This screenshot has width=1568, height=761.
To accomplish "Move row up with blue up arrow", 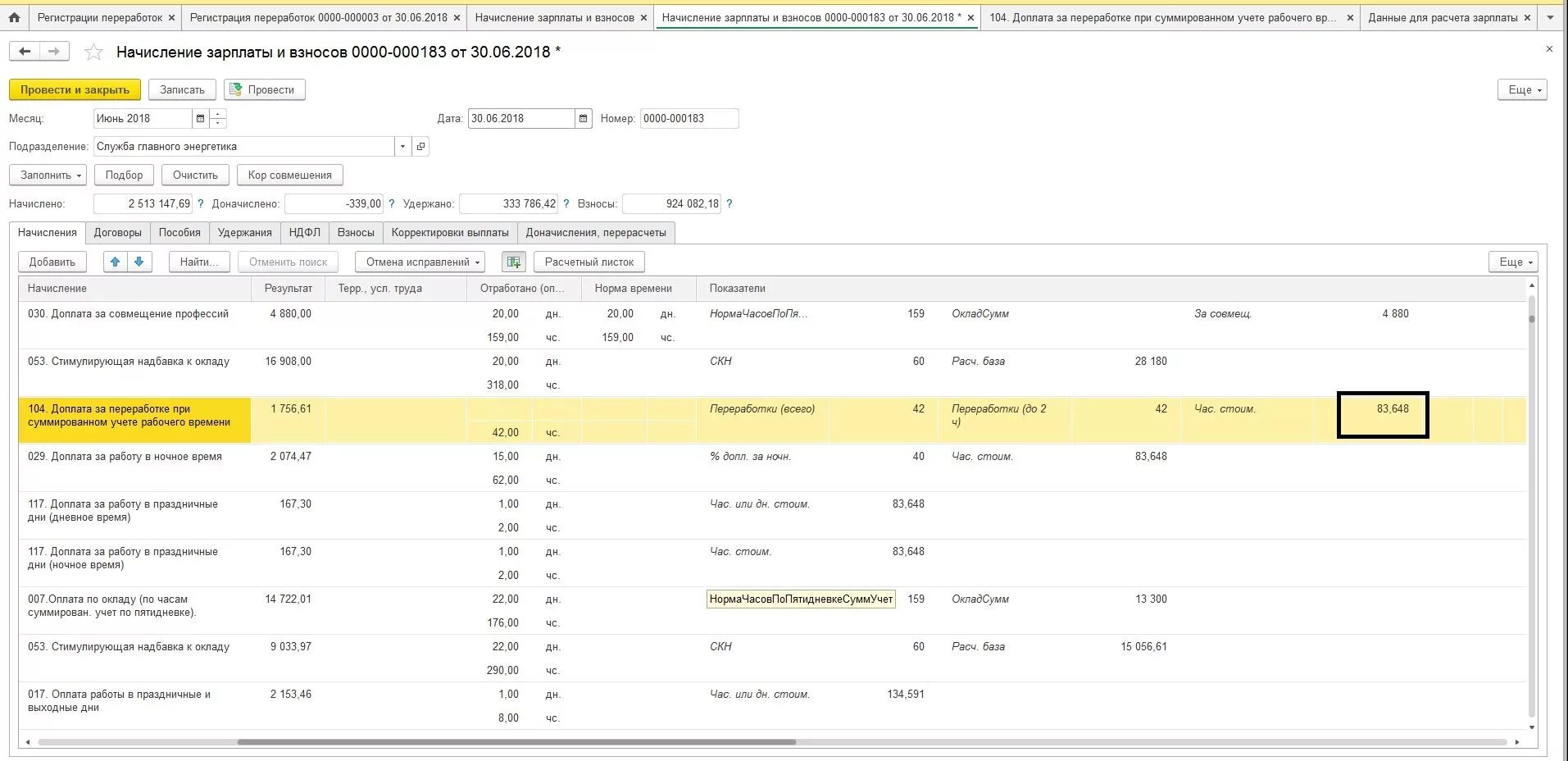I will 116,262.
